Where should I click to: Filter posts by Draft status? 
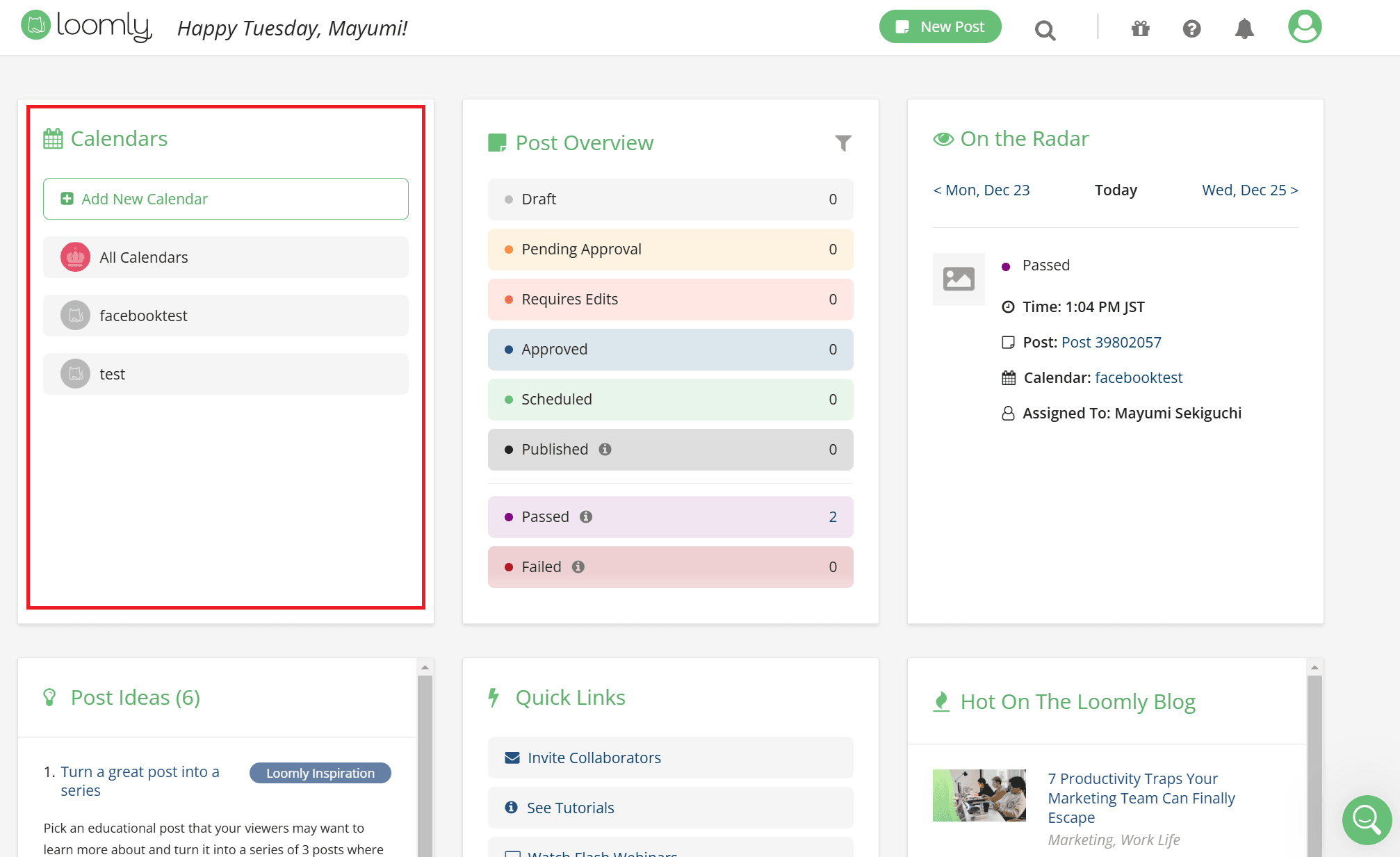click(671, 199)
